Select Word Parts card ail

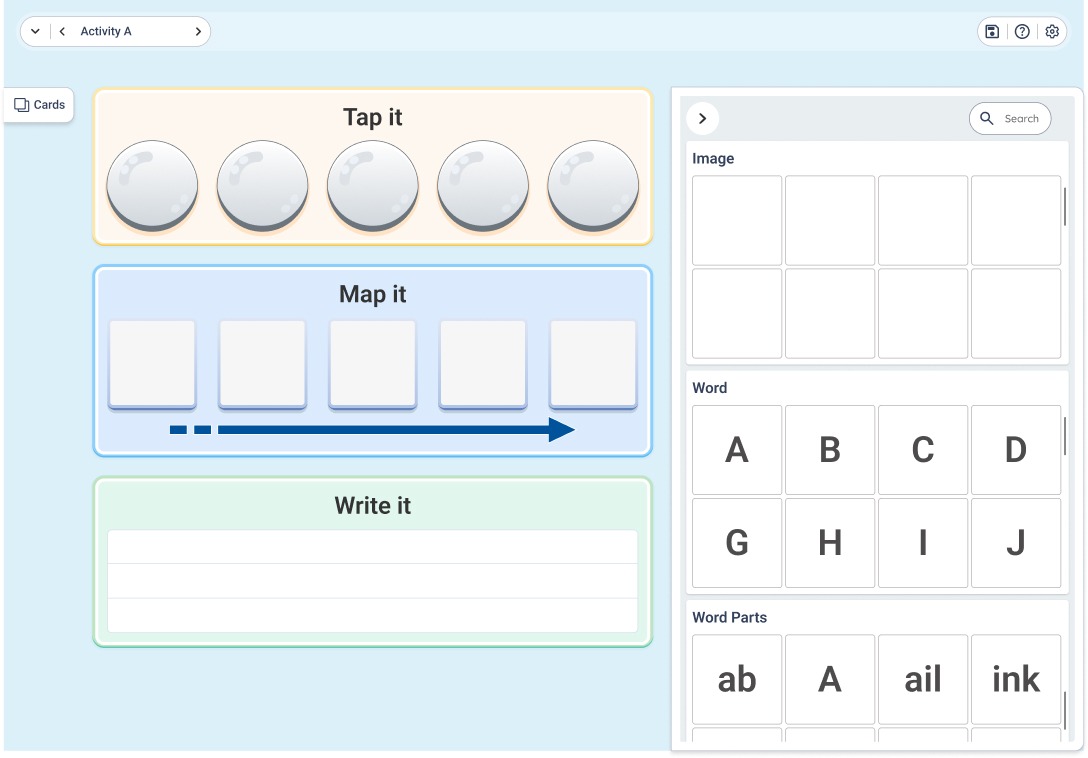pos(923,680)
